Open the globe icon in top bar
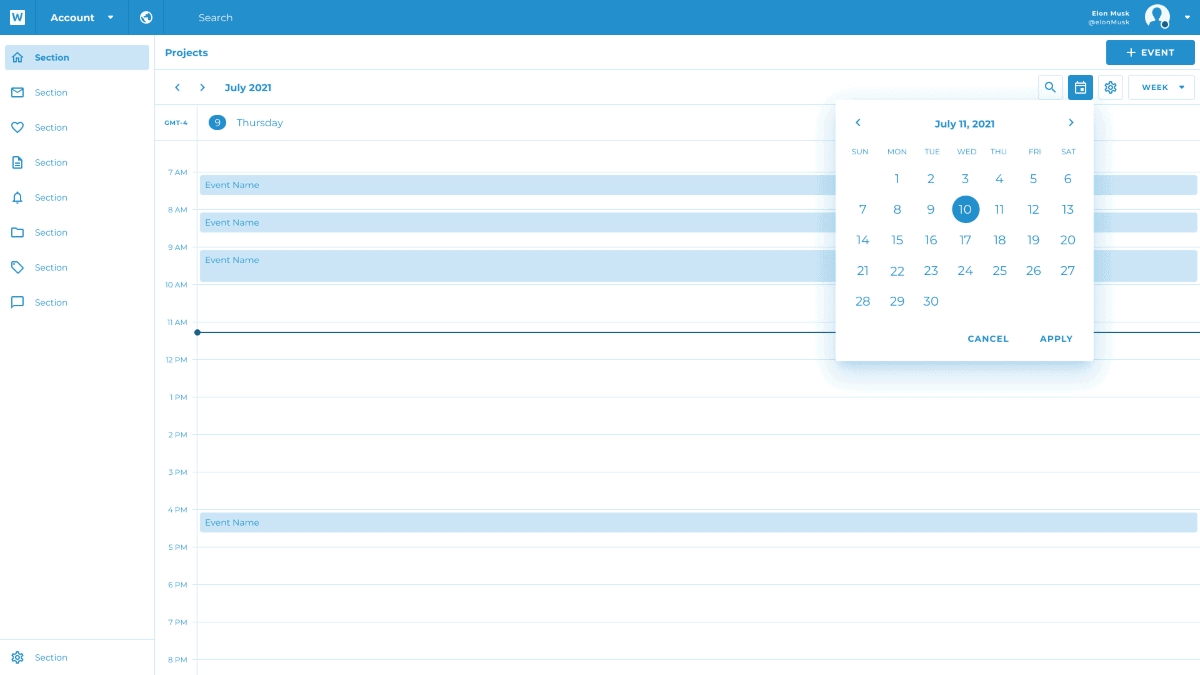This screenshot has width=1200, height=675. [x=147, y=17]
